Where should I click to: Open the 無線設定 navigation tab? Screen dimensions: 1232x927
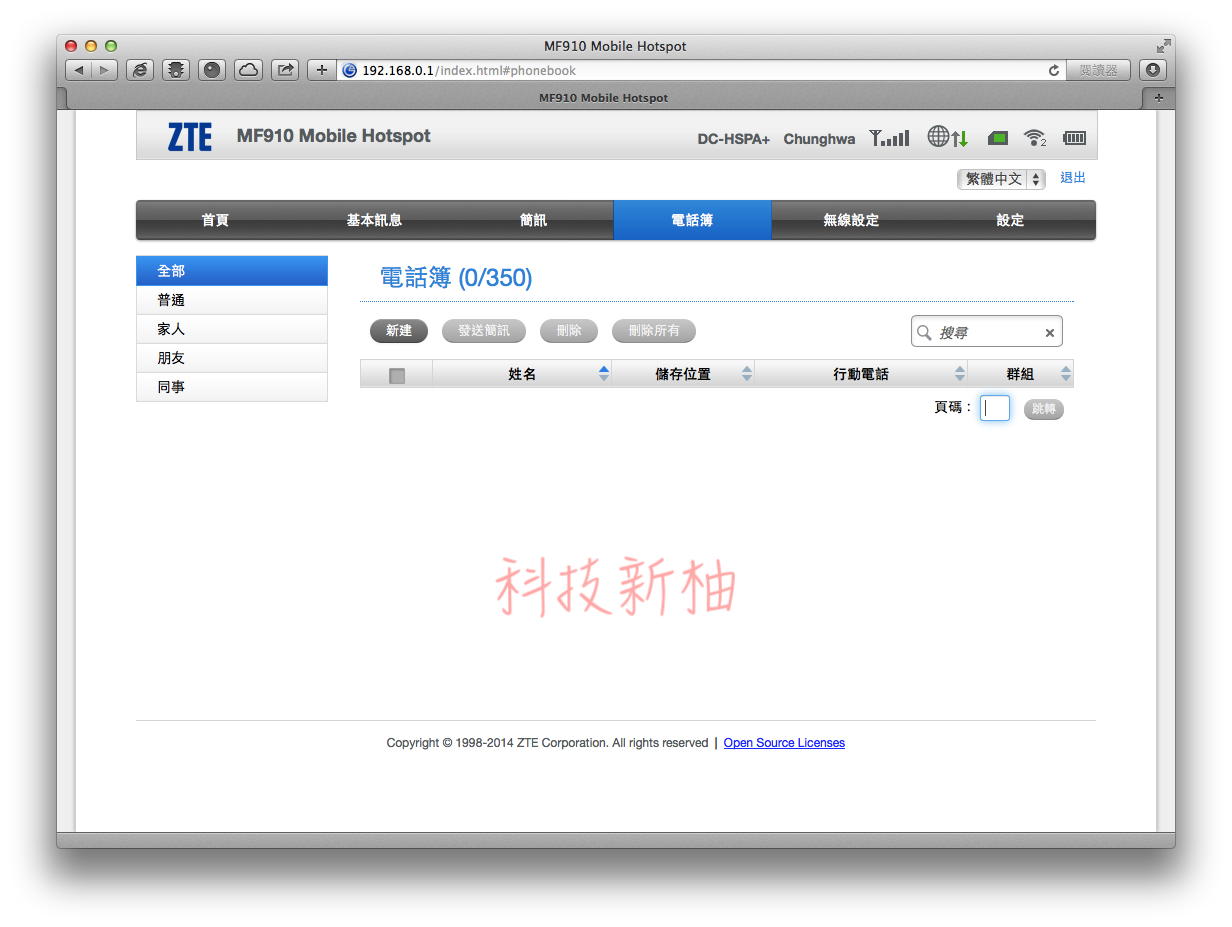(851, 220)
